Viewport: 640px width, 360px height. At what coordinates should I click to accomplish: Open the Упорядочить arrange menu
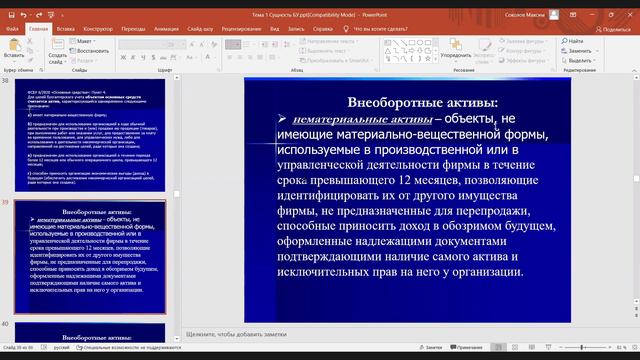click(456, 49)
